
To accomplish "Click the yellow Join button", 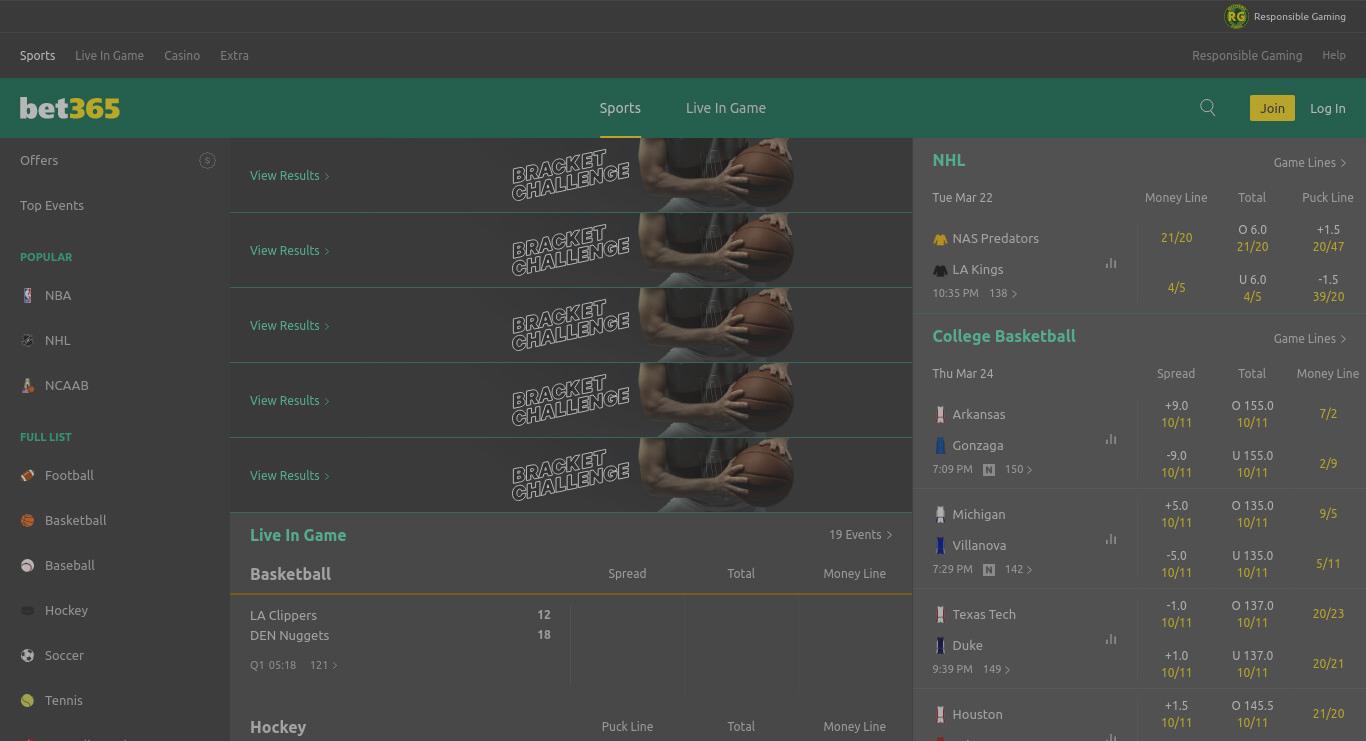I will pos(1272,108).
